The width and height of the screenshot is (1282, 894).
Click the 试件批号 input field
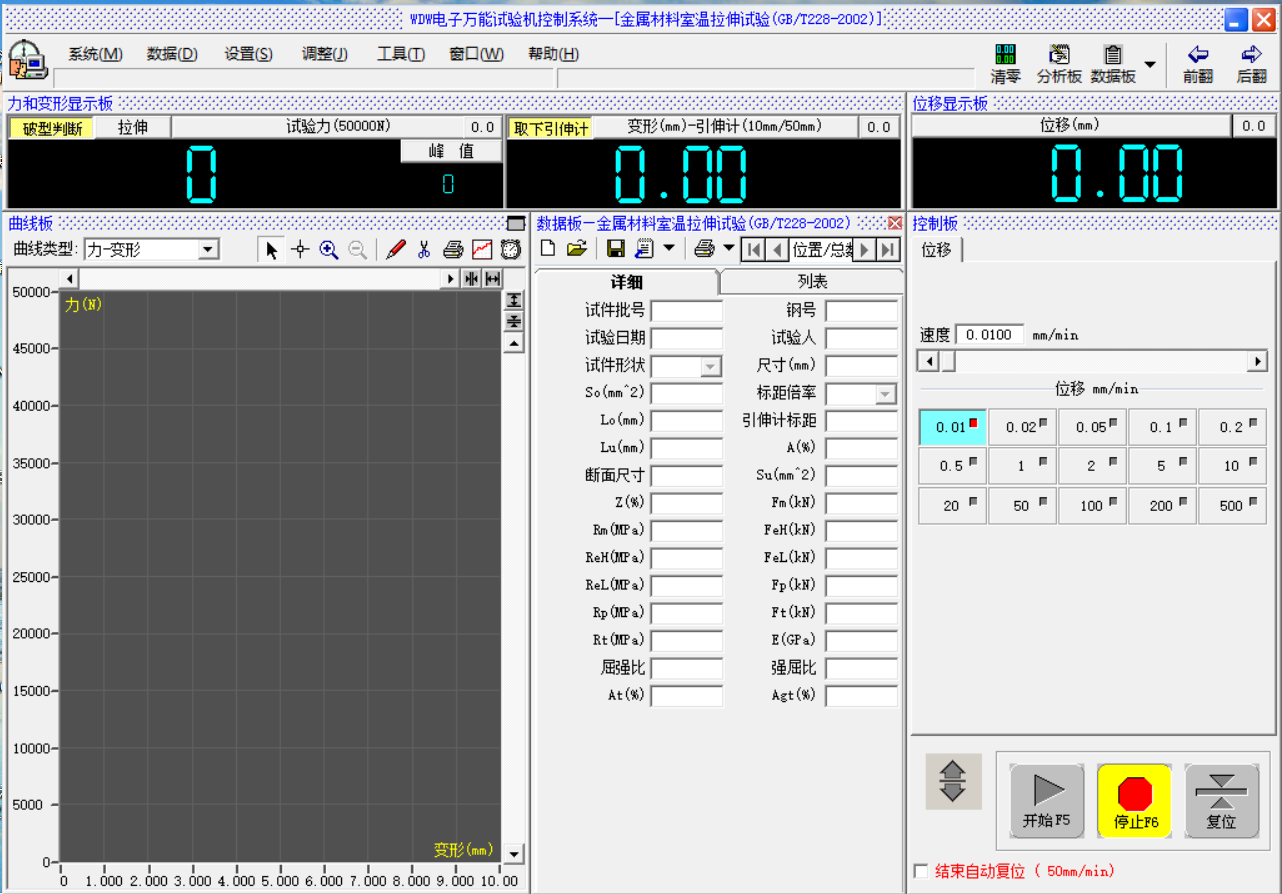[686, 311]
